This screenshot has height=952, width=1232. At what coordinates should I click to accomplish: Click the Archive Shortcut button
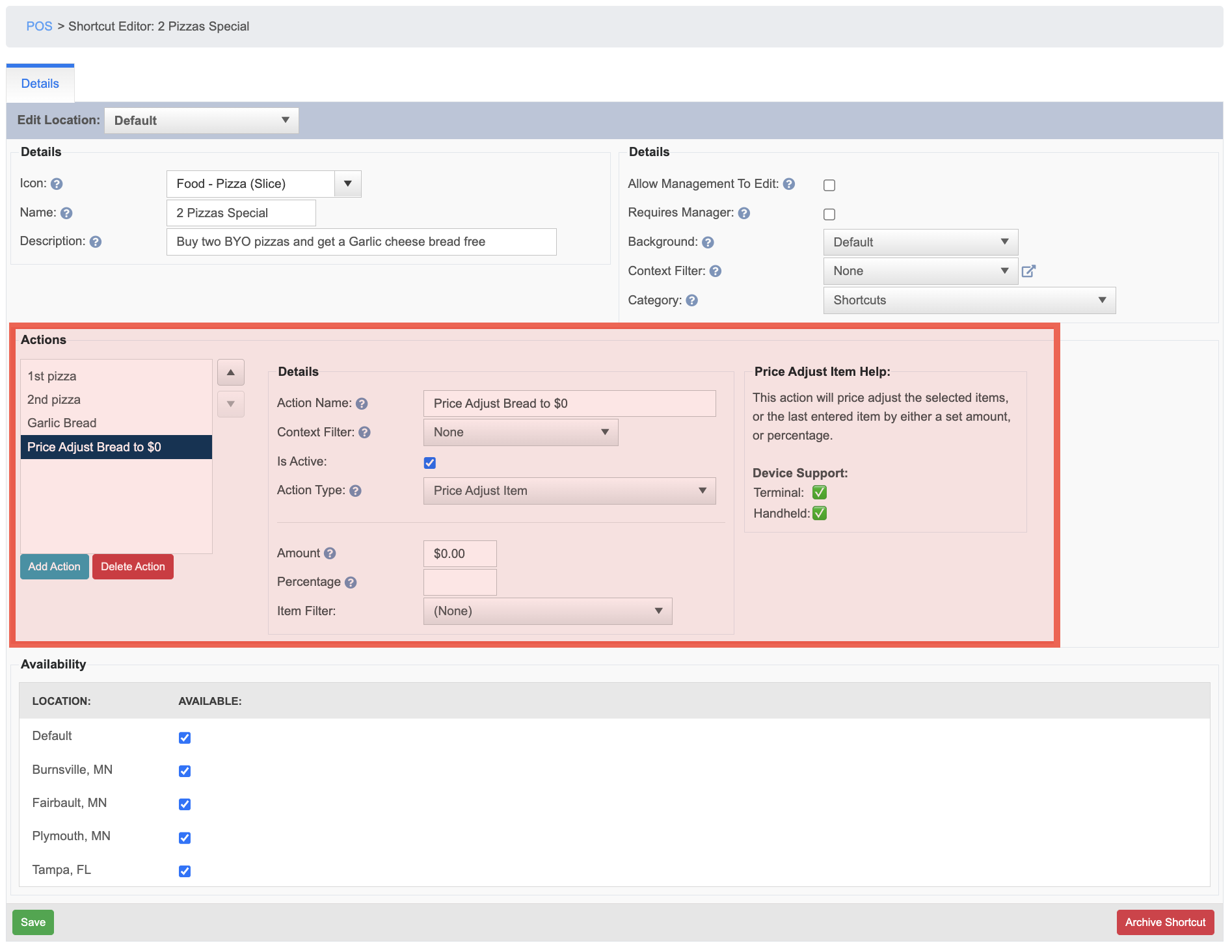tap(1165, 923)
